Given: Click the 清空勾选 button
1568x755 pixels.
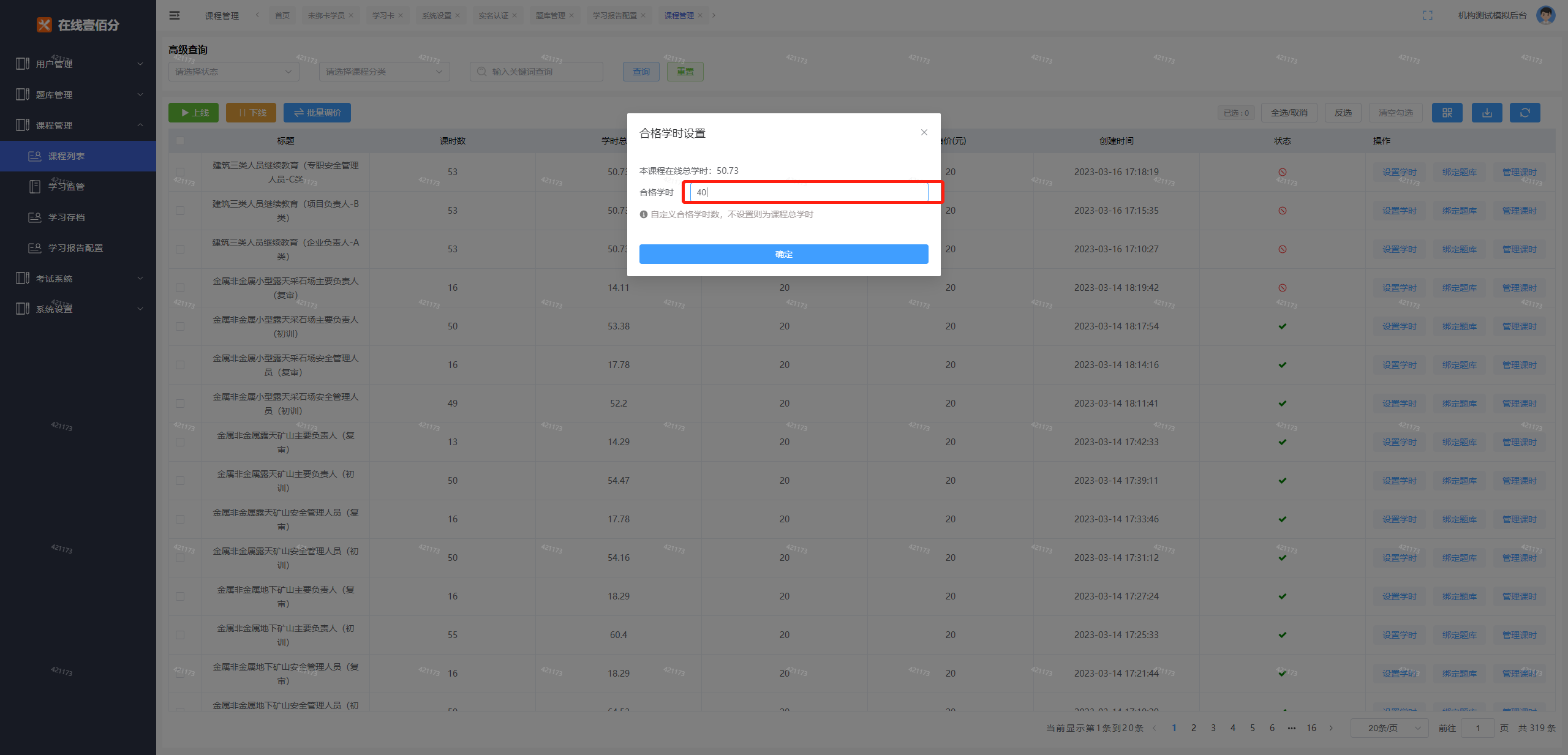Looking at the screenshot, I should coord(1395,113).
